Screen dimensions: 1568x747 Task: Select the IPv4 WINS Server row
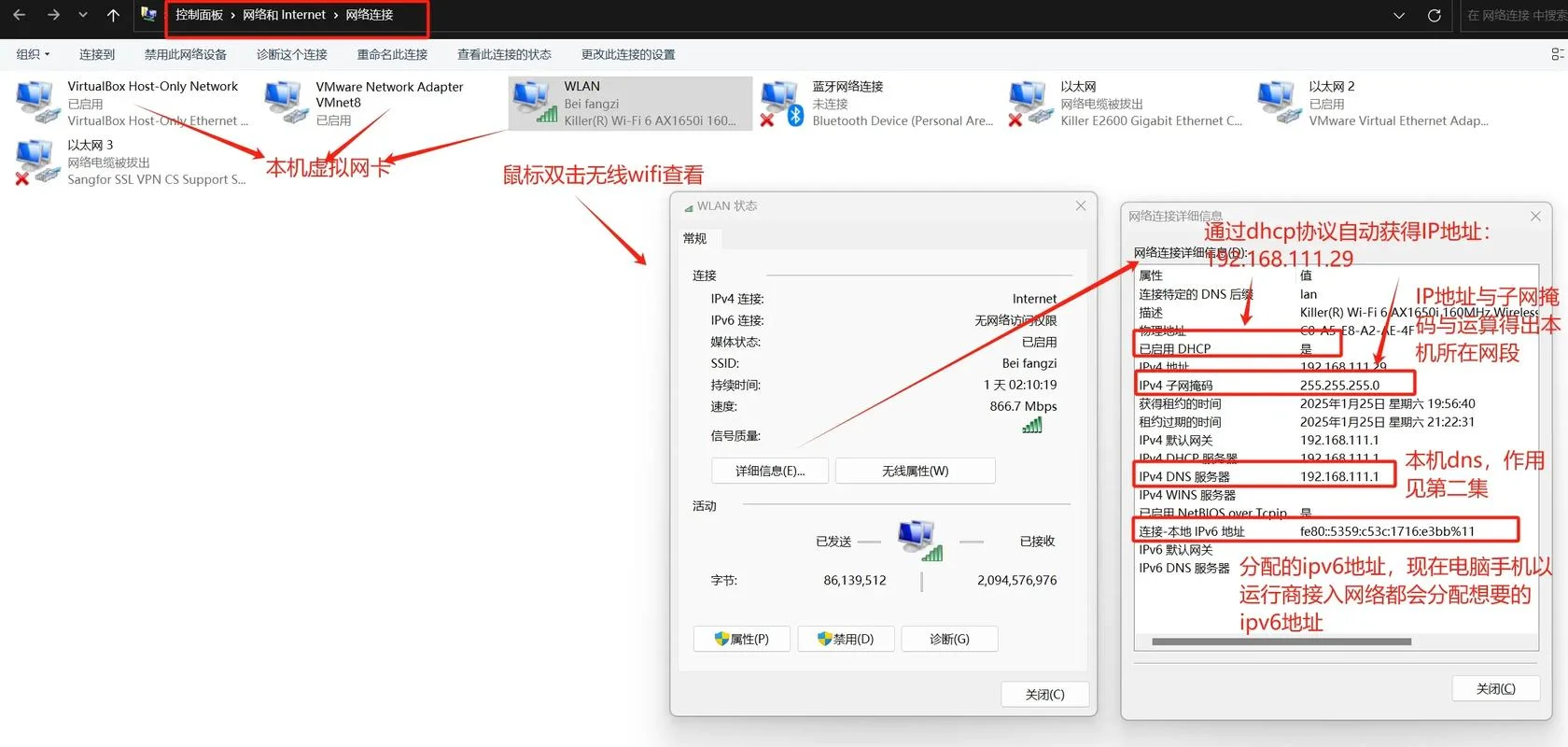1337,495
